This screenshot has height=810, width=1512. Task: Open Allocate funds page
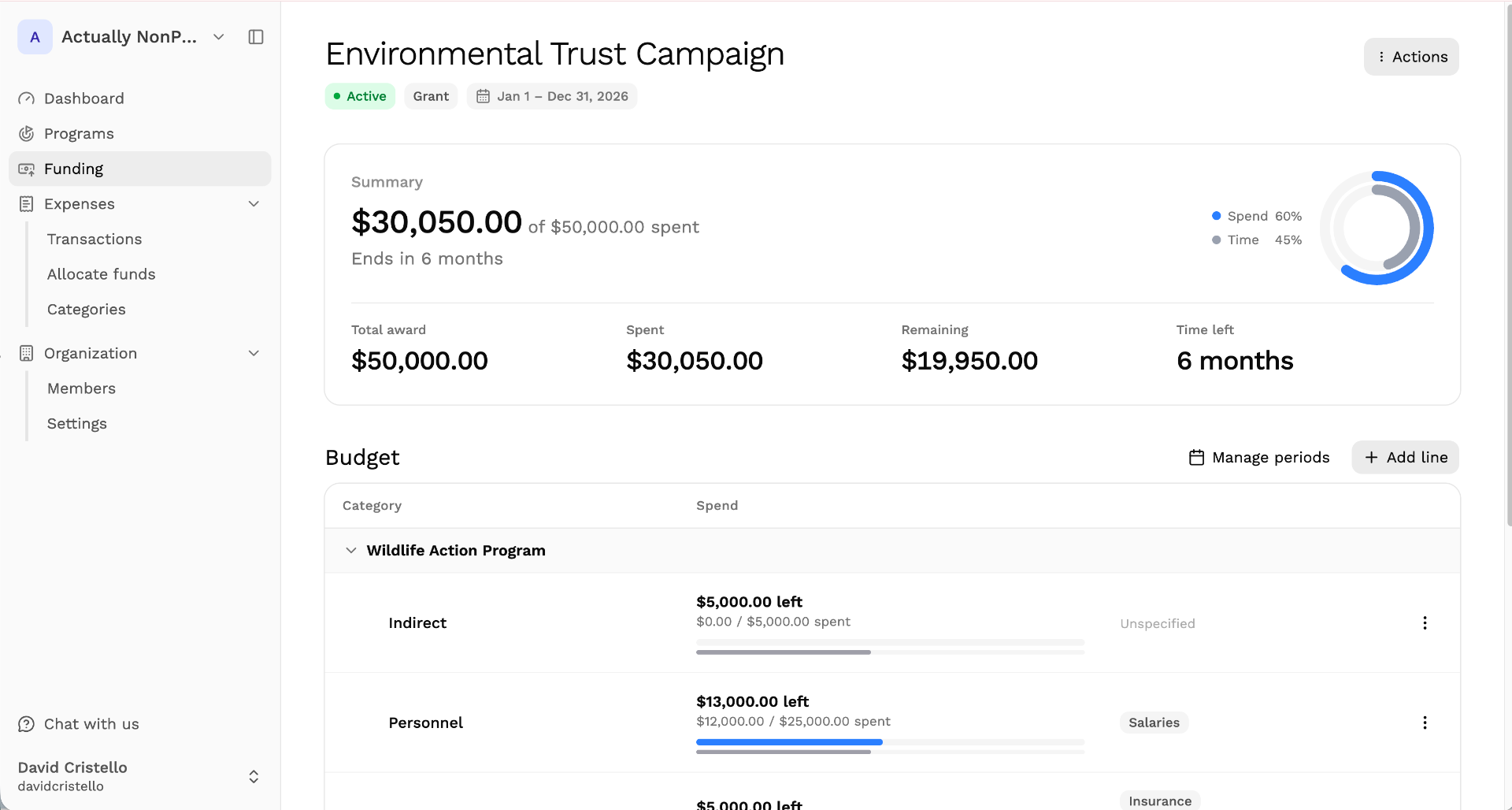point(102,274)
